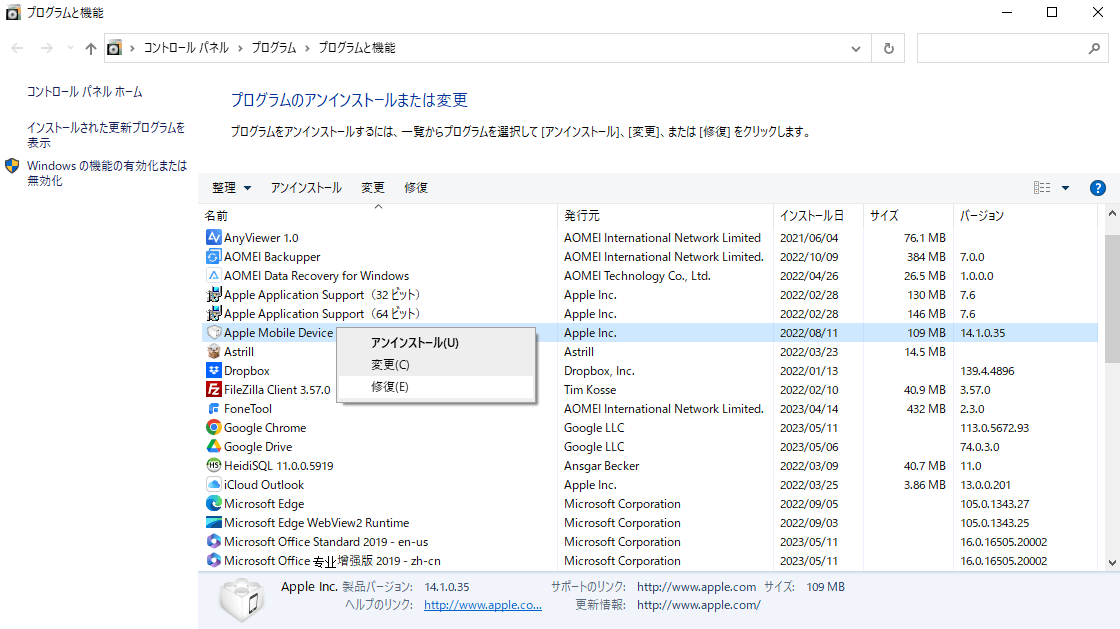Sort the list by インストール日 column header

click(x=811, y=216)
